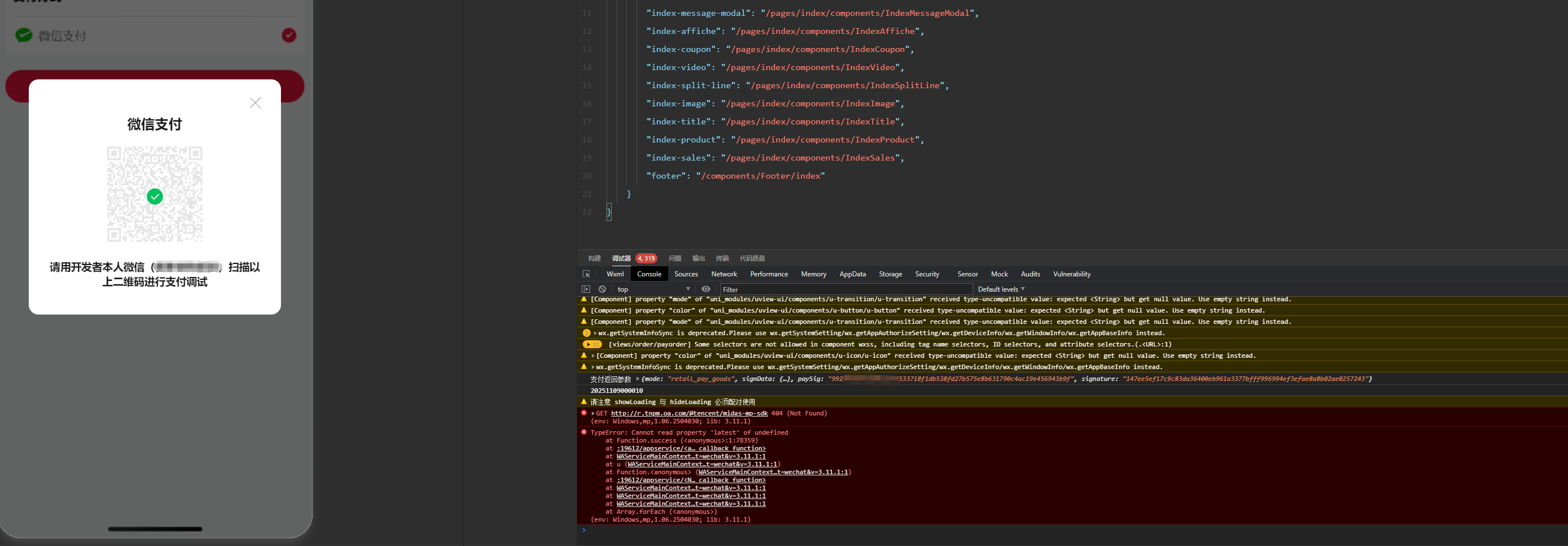Open the Performance tab
The width and height of the screenshot is (1568, 546).
click(x=769, y=274)
